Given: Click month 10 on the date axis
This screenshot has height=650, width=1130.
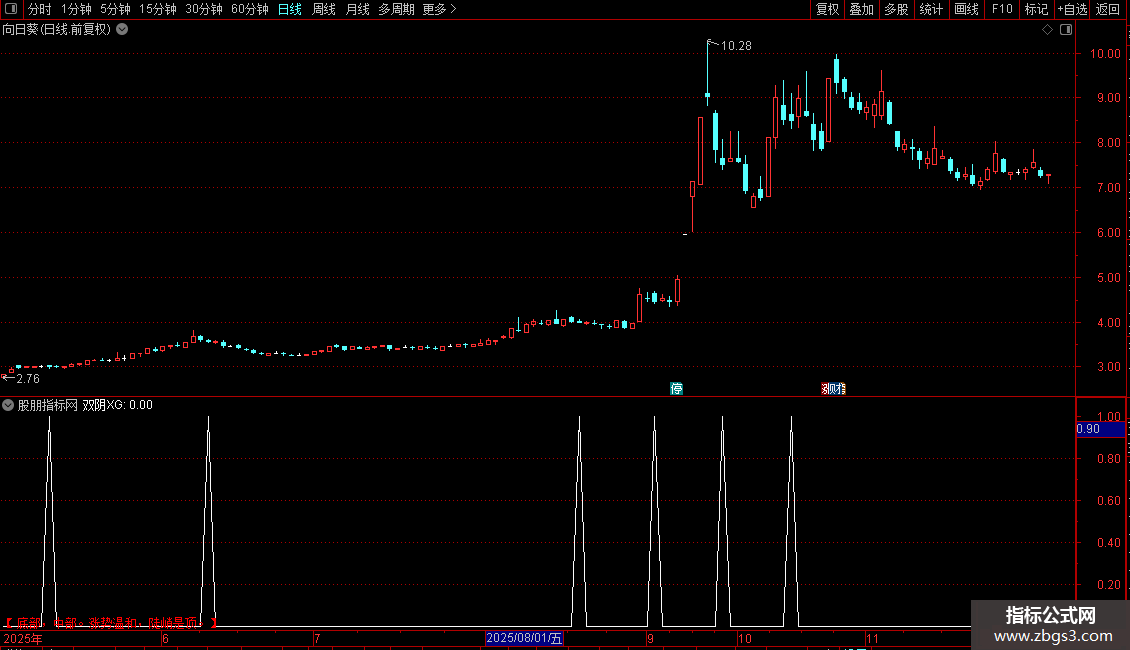Looking at the screenshot, I should pyautogui.click(x=744, y=638).
